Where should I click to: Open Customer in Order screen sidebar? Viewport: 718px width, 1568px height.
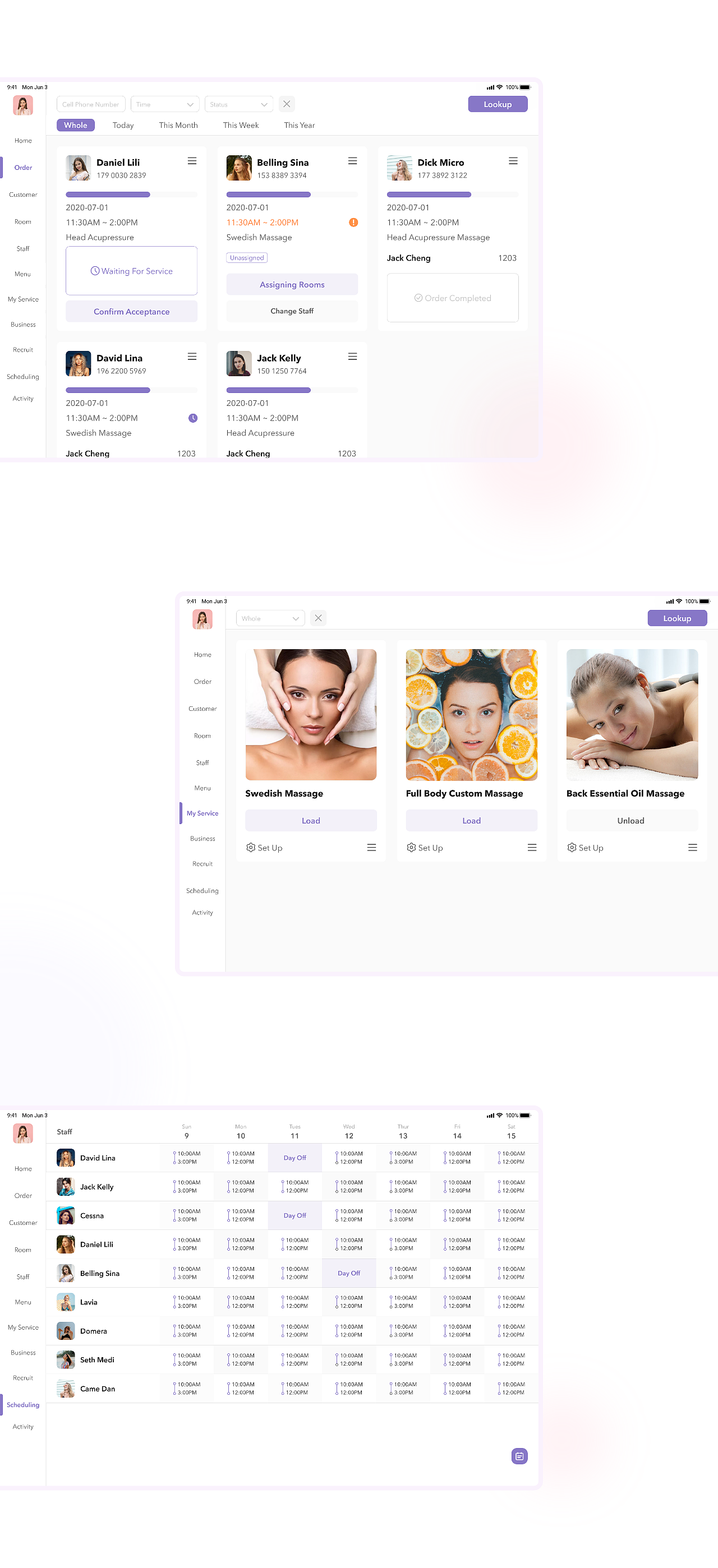coord(23,195)
